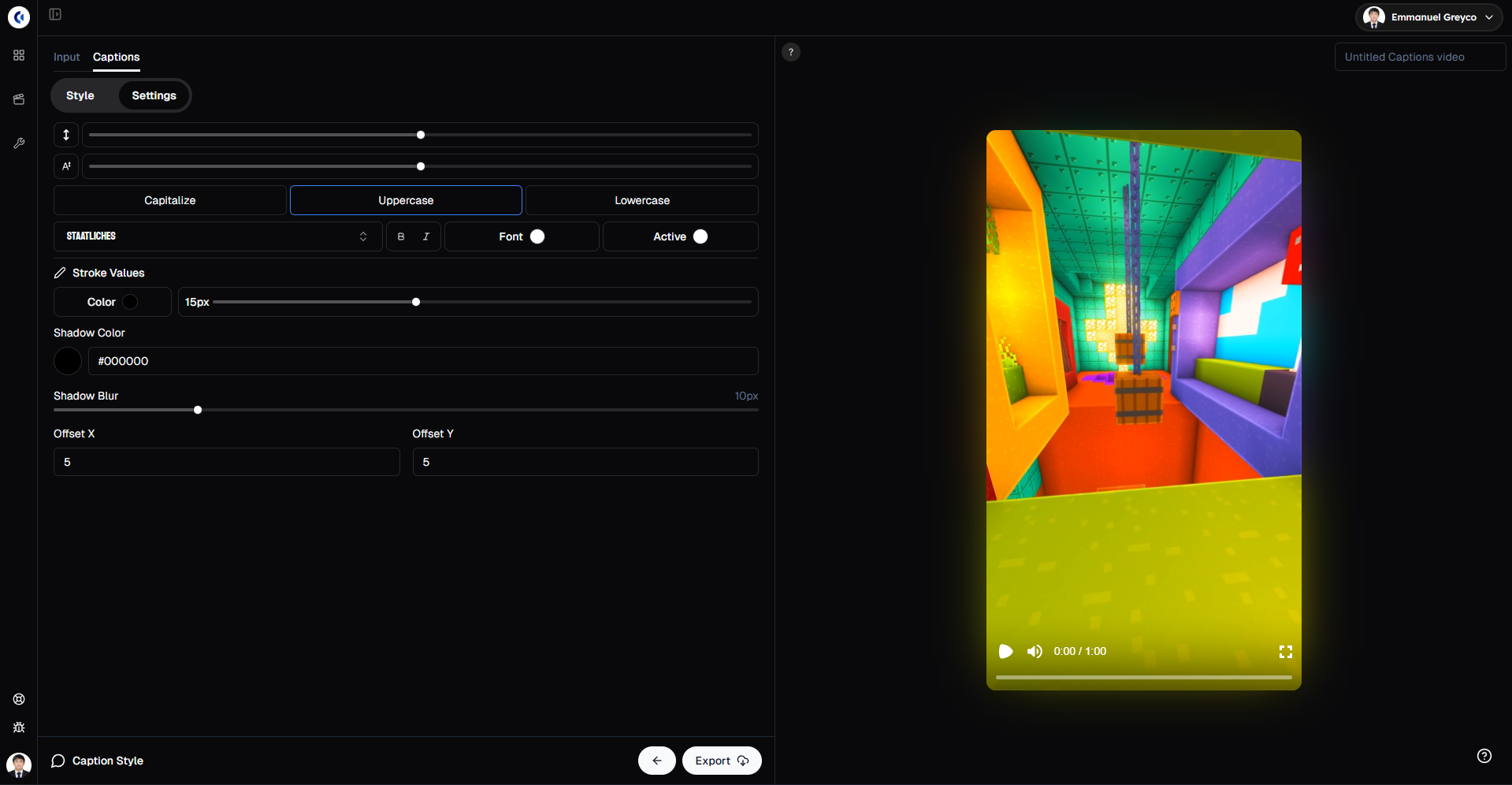The image size is (1512, 785).
Task: Open the Staatliches font dropdown
Action: pos(218,236)
